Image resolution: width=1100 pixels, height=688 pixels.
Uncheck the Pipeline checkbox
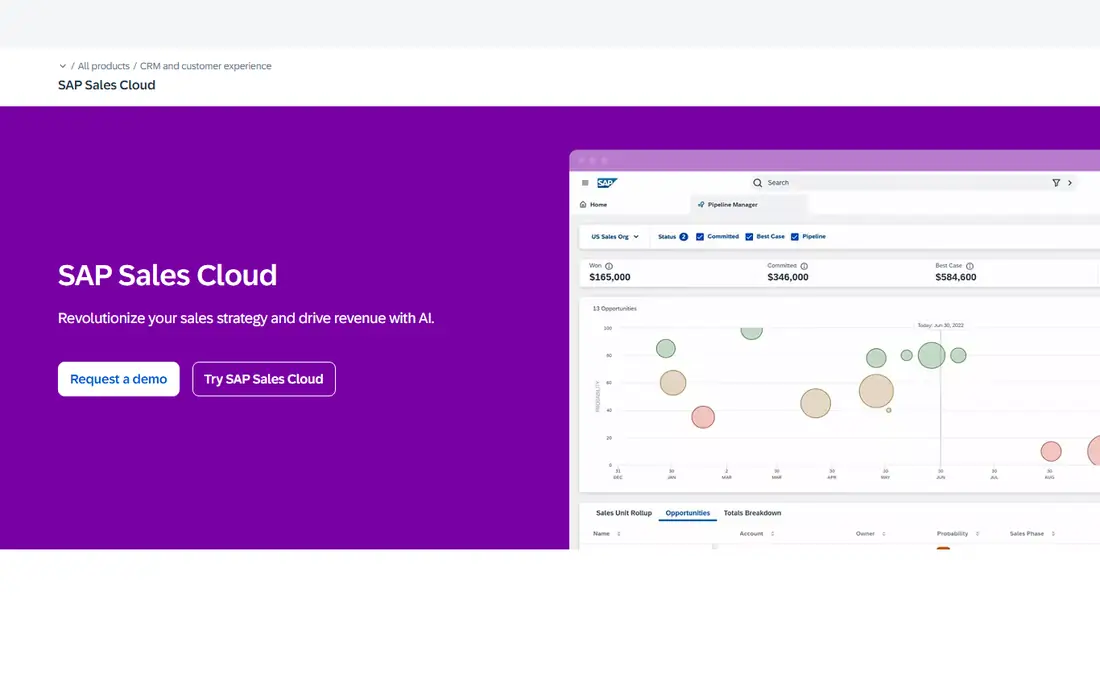click(x=795, y=237)
